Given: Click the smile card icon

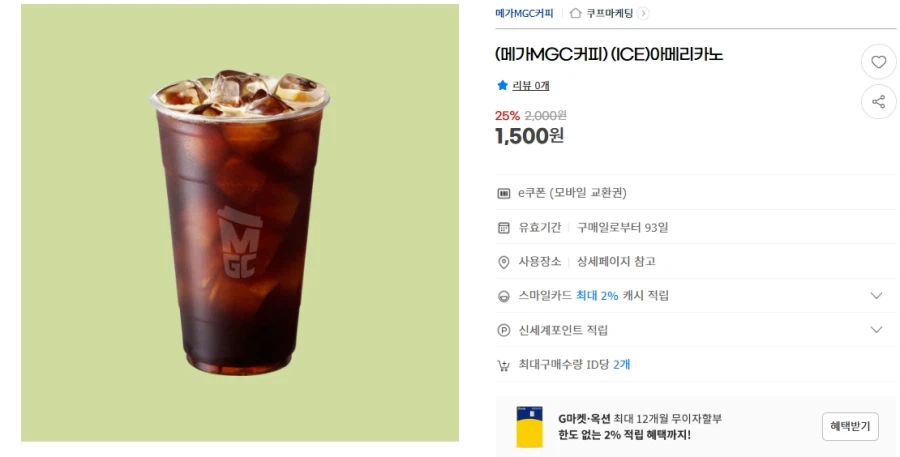Looking at the screenshot, I should point(503,296).
